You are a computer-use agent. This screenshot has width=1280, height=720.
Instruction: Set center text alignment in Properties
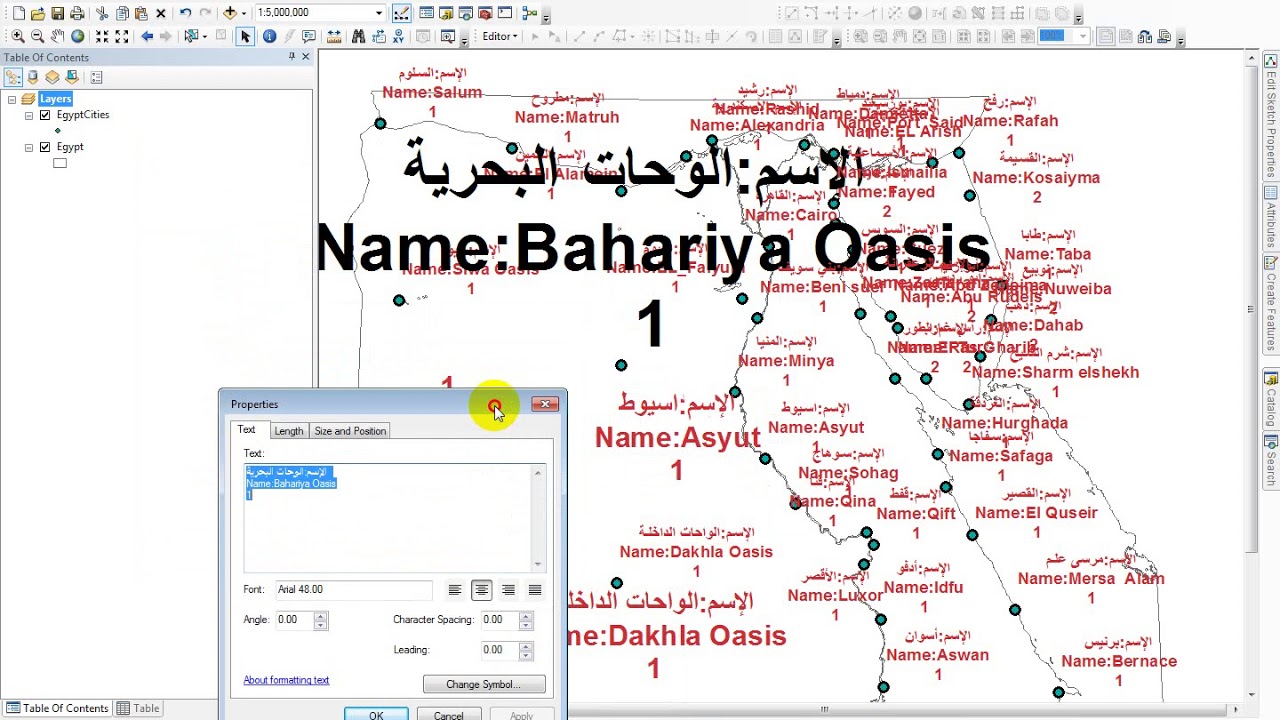481,590
